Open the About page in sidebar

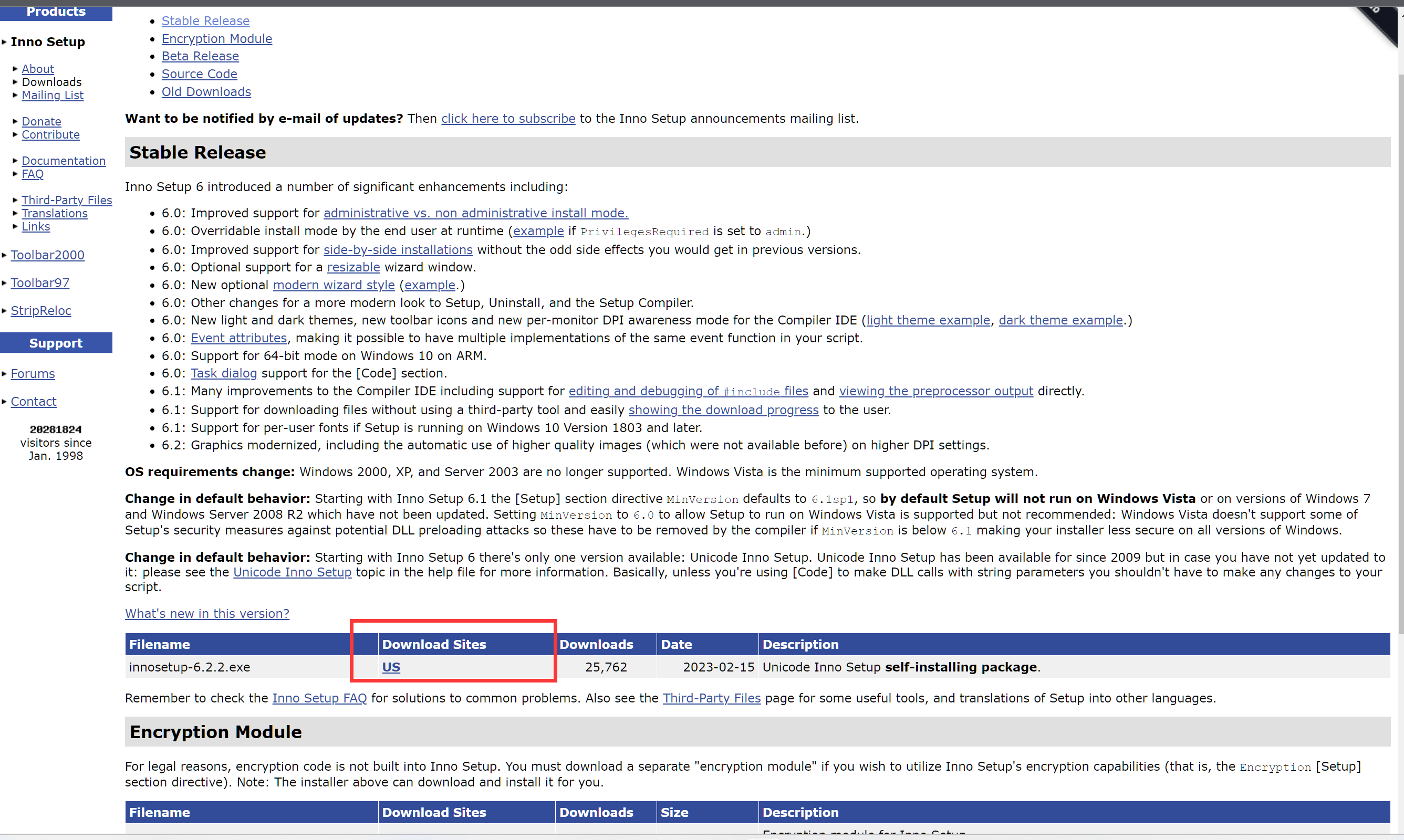click(x=38, y=68)
